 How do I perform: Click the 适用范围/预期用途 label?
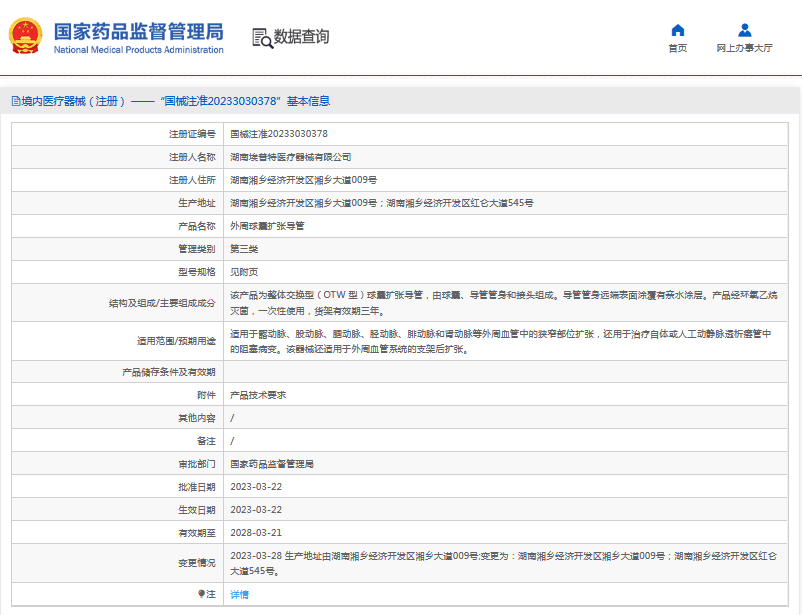(x=176, y=341)
